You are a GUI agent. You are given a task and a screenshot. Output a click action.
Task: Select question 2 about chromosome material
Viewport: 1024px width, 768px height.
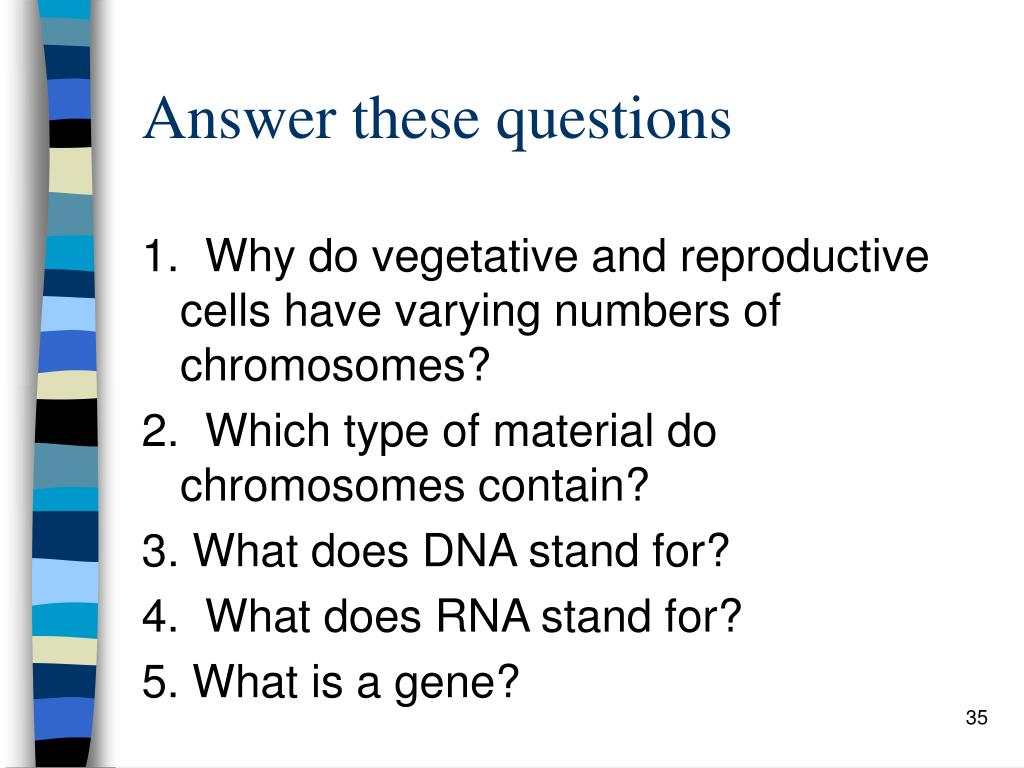click(429, 458)
